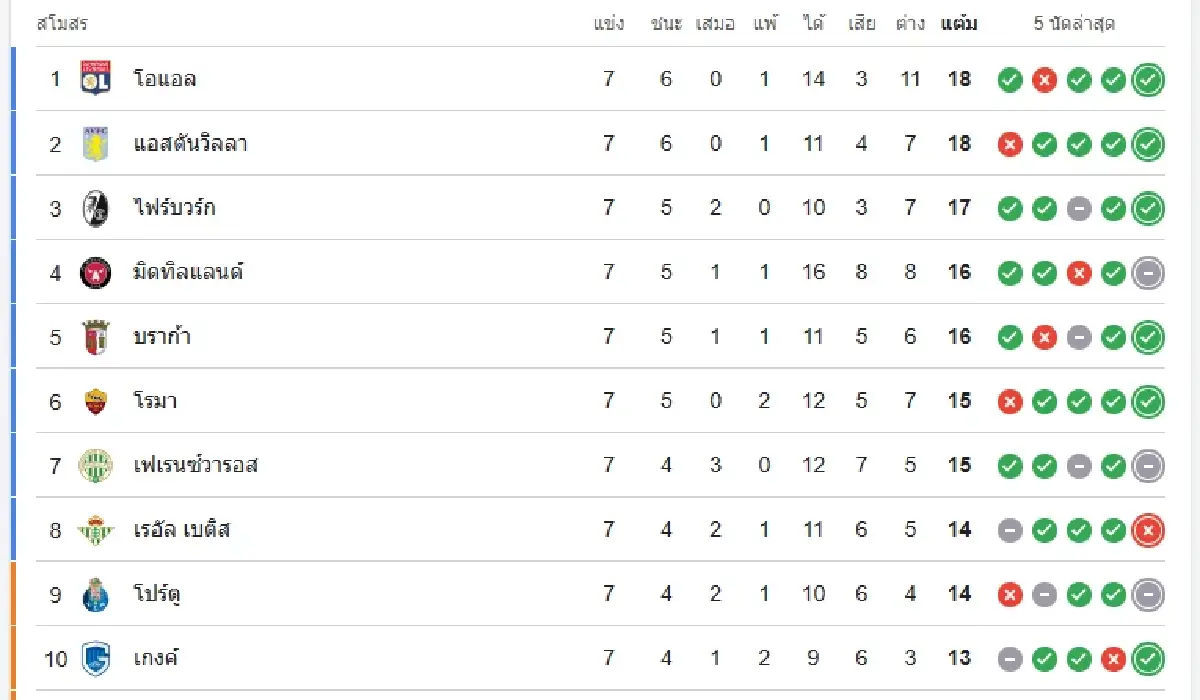
Task: Click the Lyon club crest icon
Action: (x=95, y=79)
